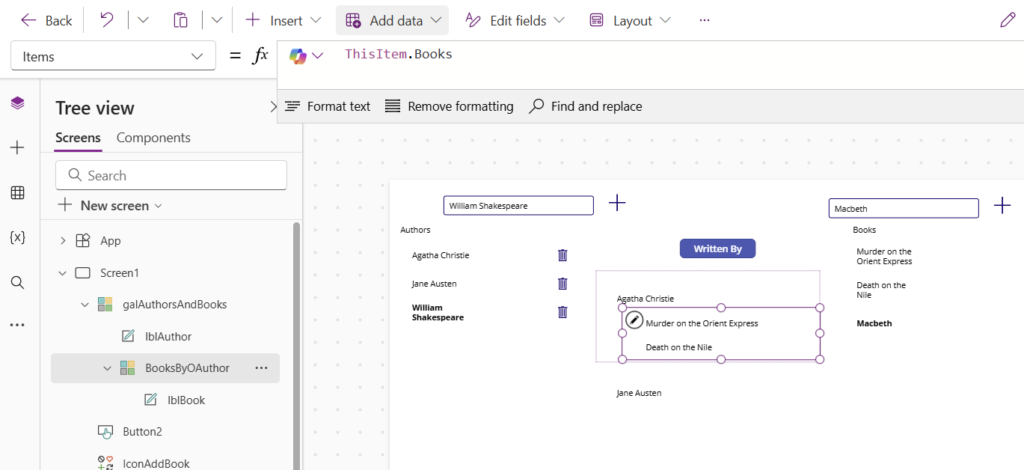Click Jane Austen label in center gallery
This screenshot has height=470, width=1024.
(x=639, y=393)
